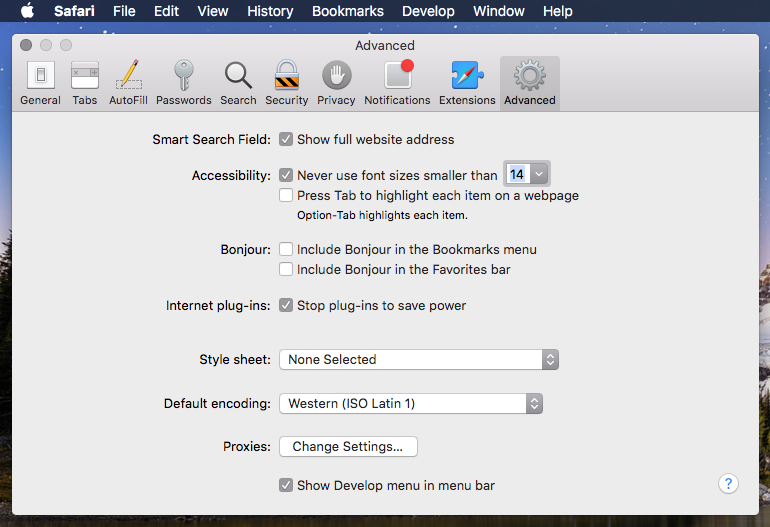770x527 pixels.
Task: Open the Tabs preferences pane
Action: point(84,83)
